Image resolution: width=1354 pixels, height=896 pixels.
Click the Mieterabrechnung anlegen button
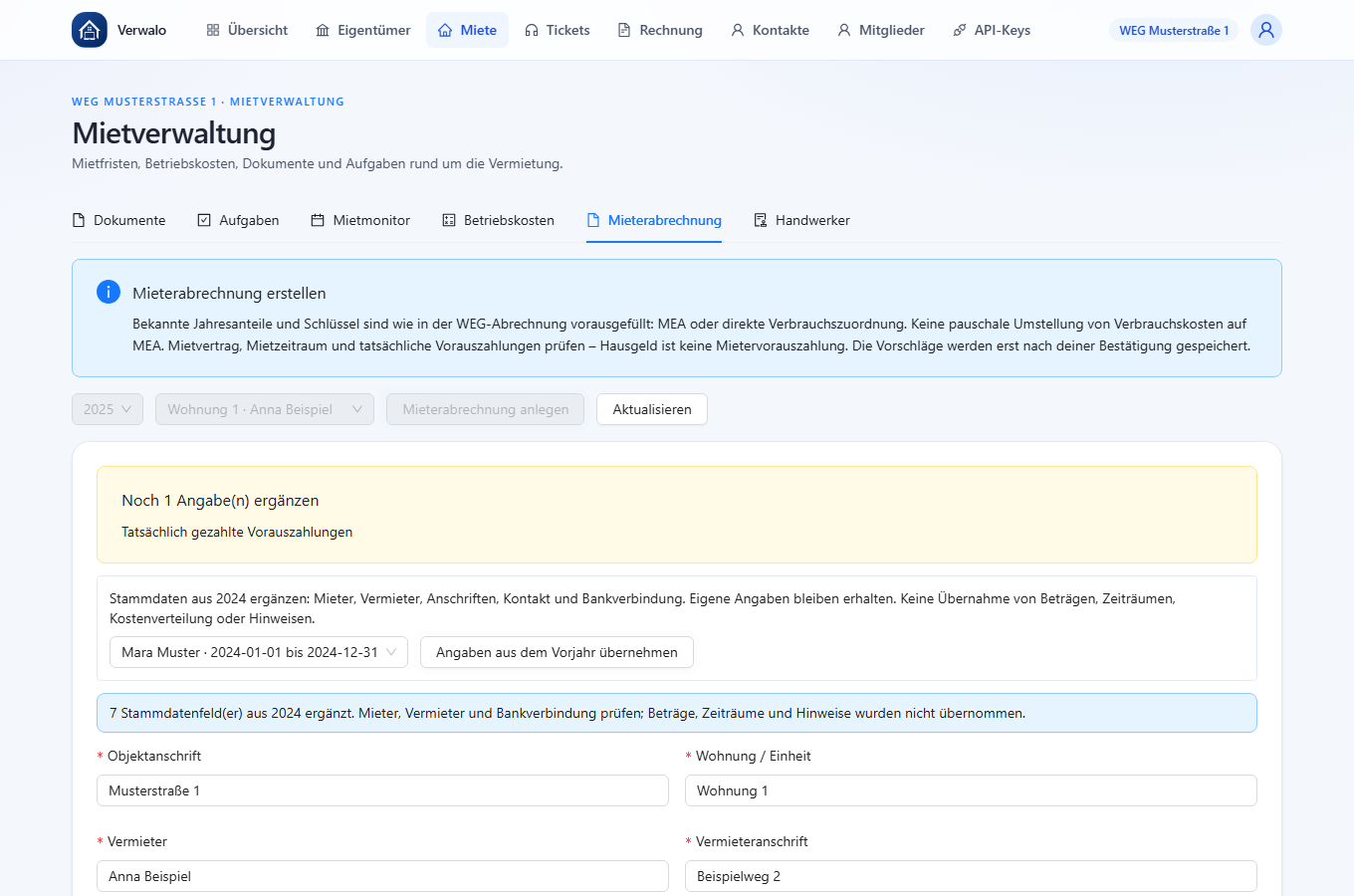[486, 409]
